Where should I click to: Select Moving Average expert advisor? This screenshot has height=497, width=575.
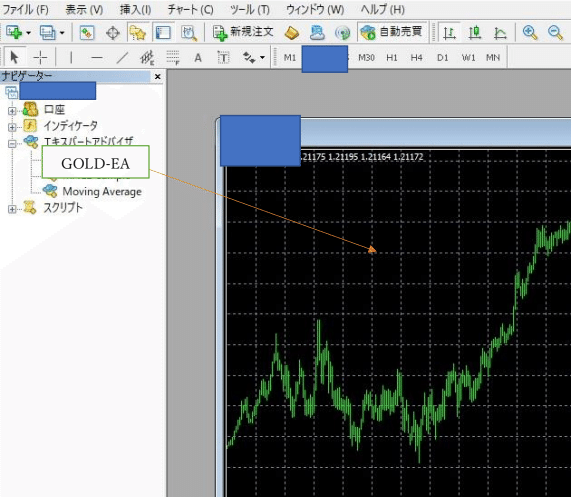click(102, 191)
